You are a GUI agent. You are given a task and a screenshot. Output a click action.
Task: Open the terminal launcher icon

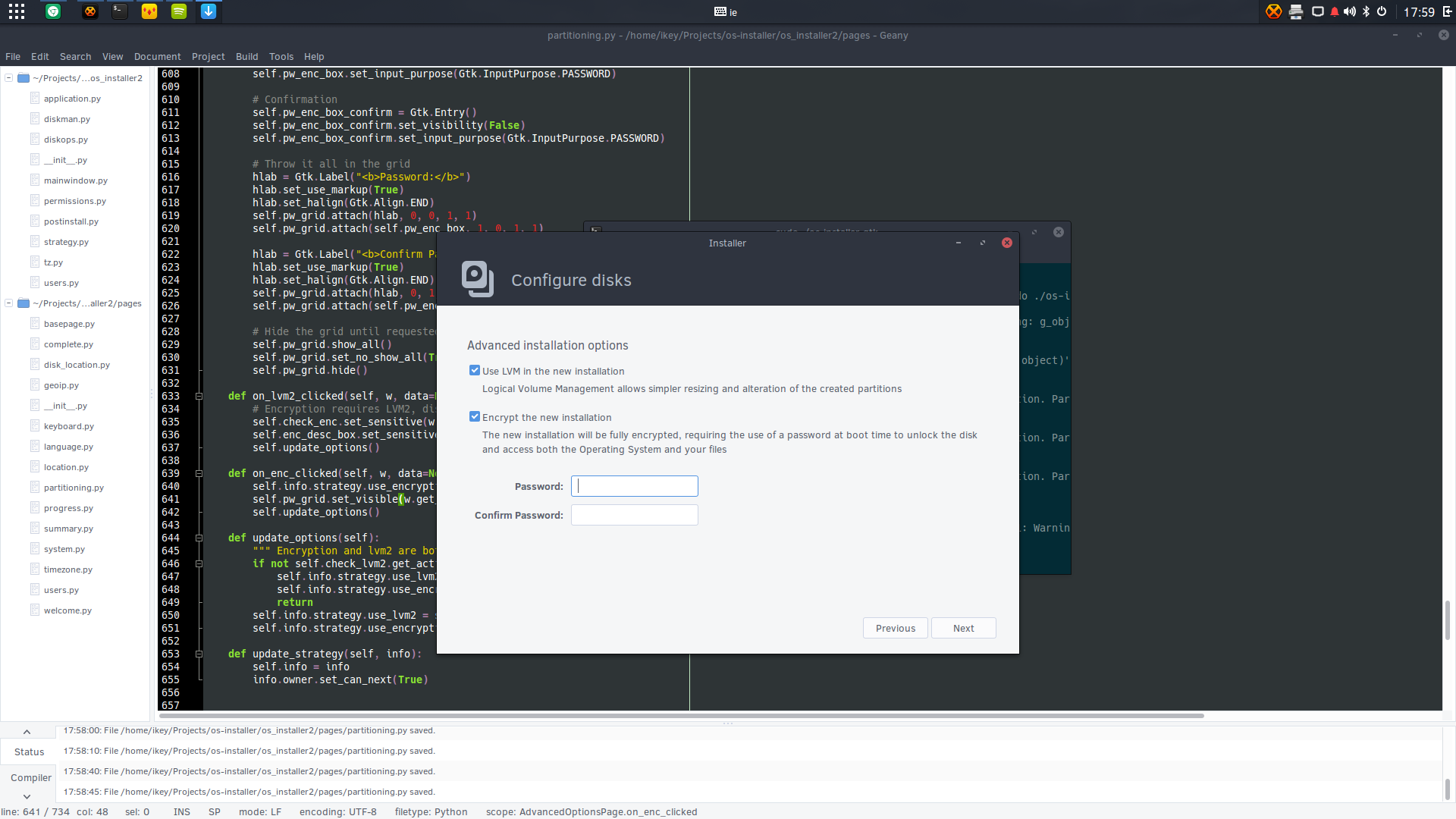tap(120, 11)
